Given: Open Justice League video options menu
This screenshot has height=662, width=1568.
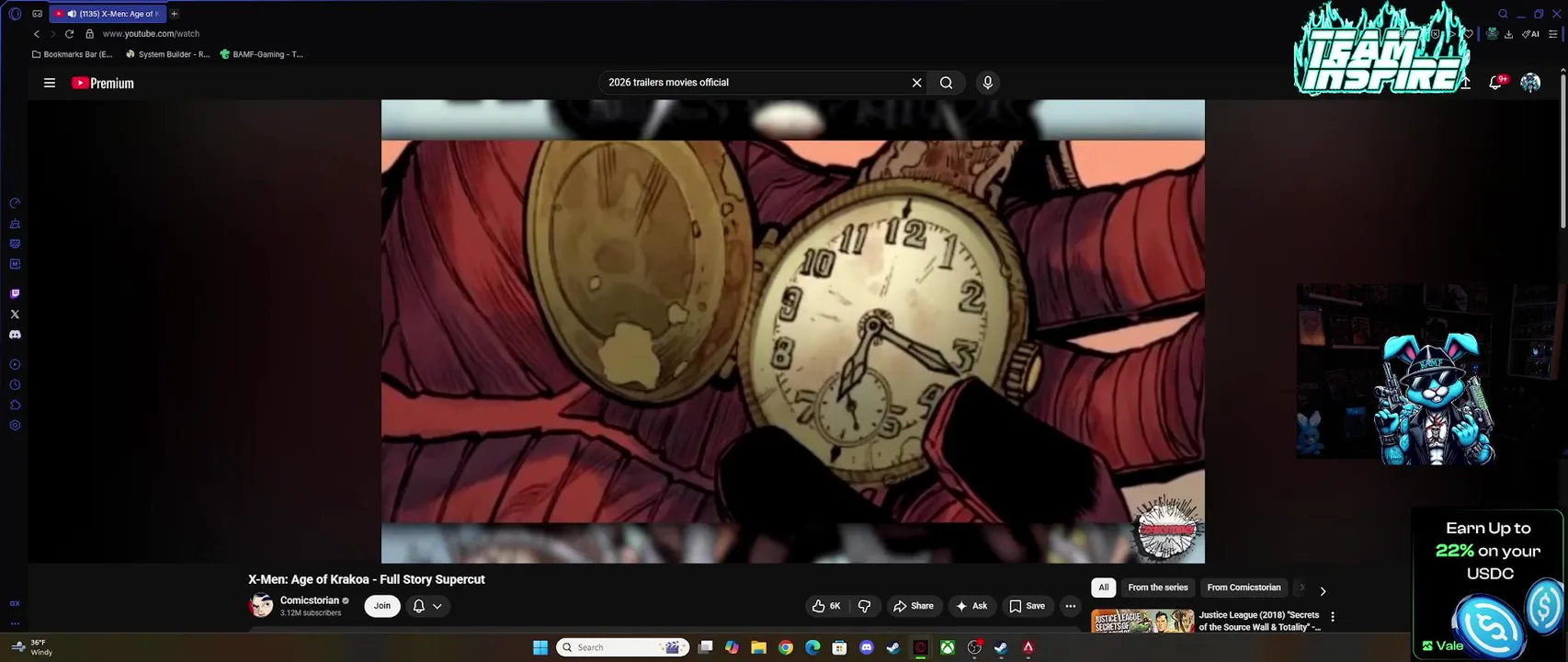Looking at the screenshot, I should (1333, 617).
